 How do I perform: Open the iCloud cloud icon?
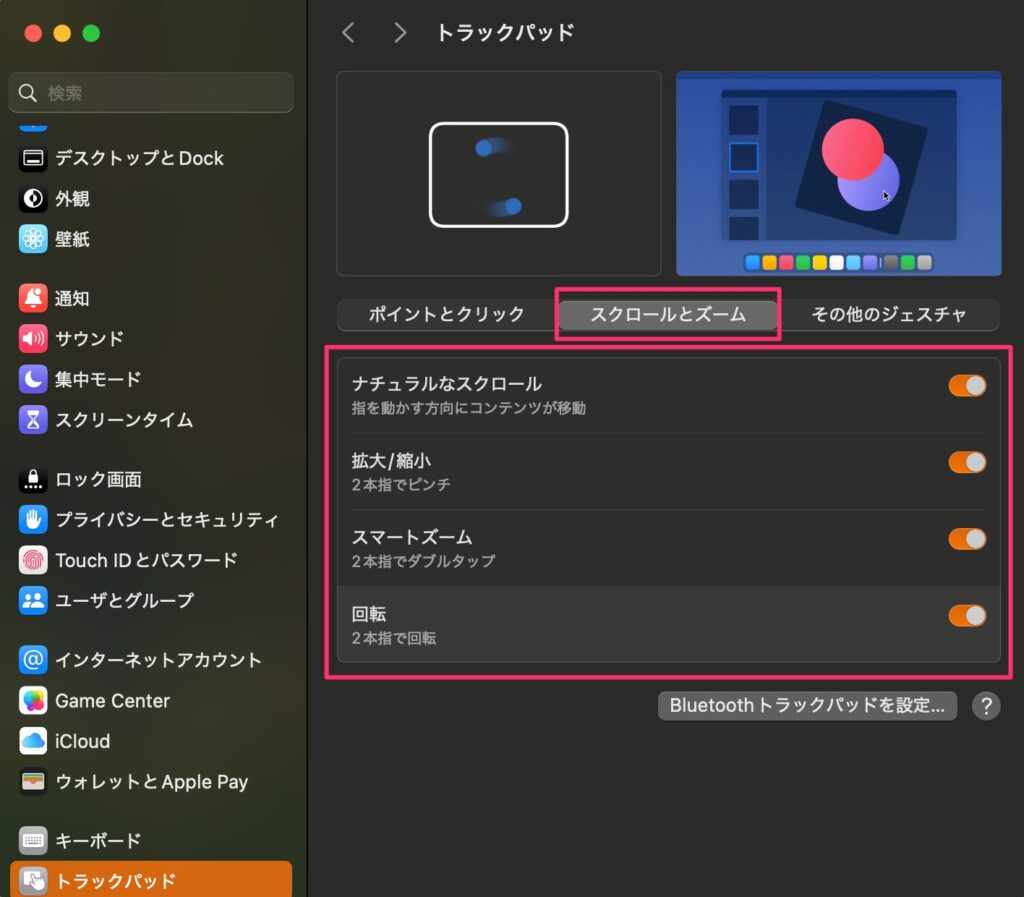(33, 741)
